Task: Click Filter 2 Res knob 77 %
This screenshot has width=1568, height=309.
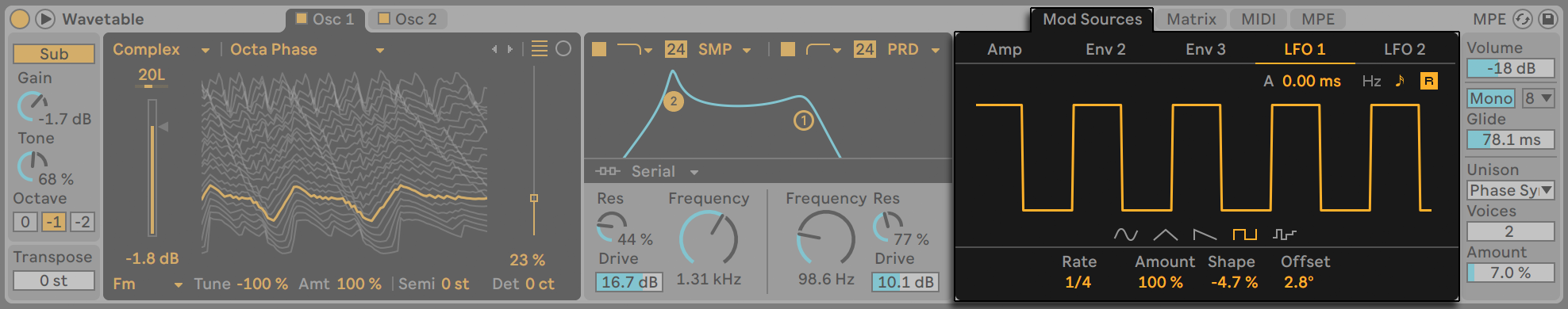Action: (x=888, y=227)
